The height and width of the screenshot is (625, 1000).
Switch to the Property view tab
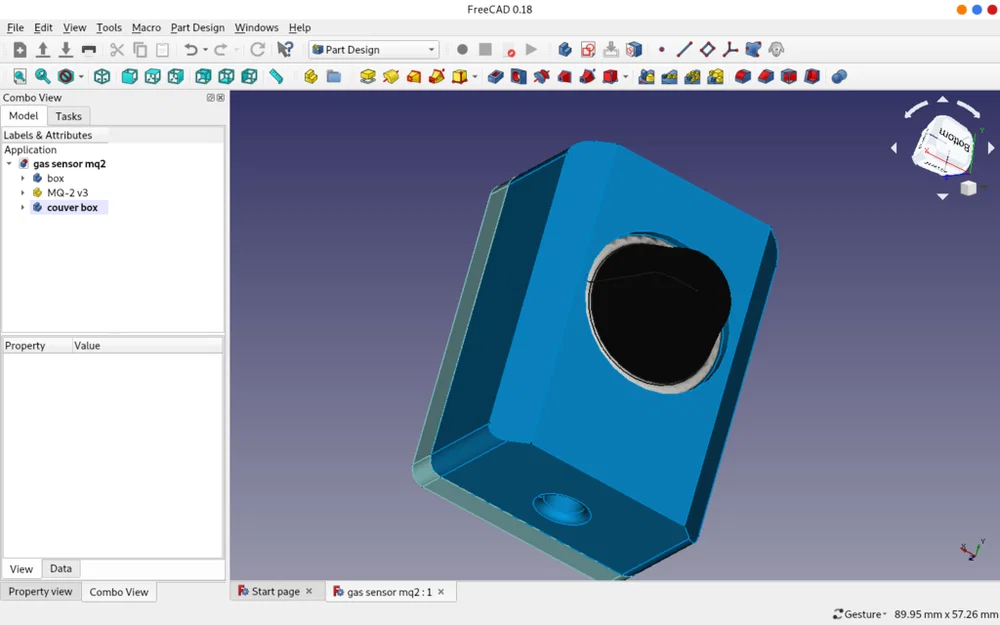point(40,591)
